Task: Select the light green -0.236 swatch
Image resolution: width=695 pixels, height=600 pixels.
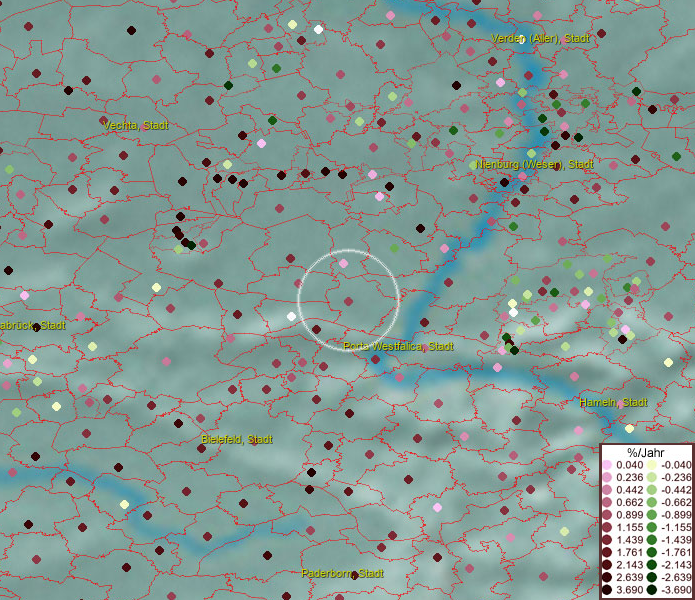Action: [x=652, y=477]
